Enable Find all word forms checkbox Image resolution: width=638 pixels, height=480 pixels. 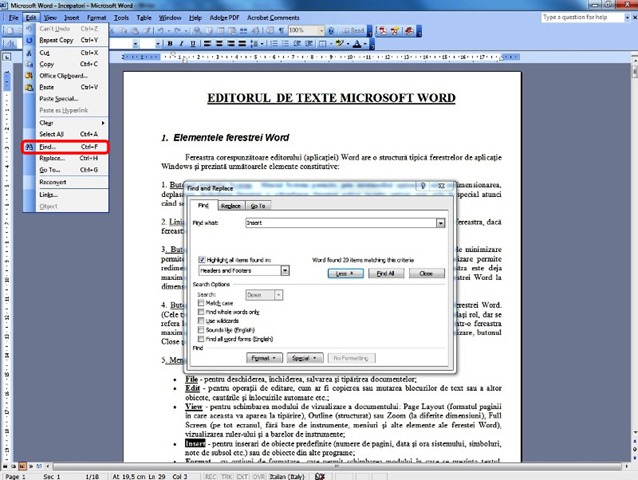click(x=201, y=339)
